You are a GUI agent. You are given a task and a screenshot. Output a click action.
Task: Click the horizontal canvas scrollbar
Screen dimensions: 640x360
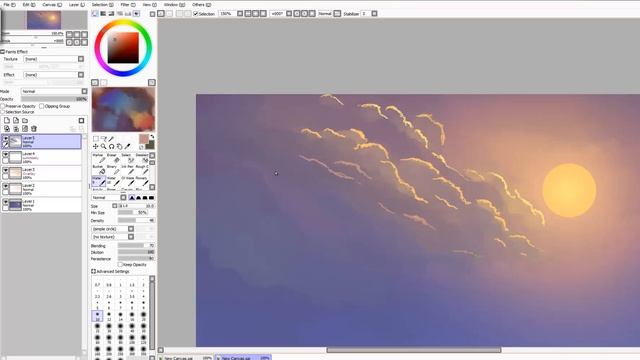tap(413, 350)
